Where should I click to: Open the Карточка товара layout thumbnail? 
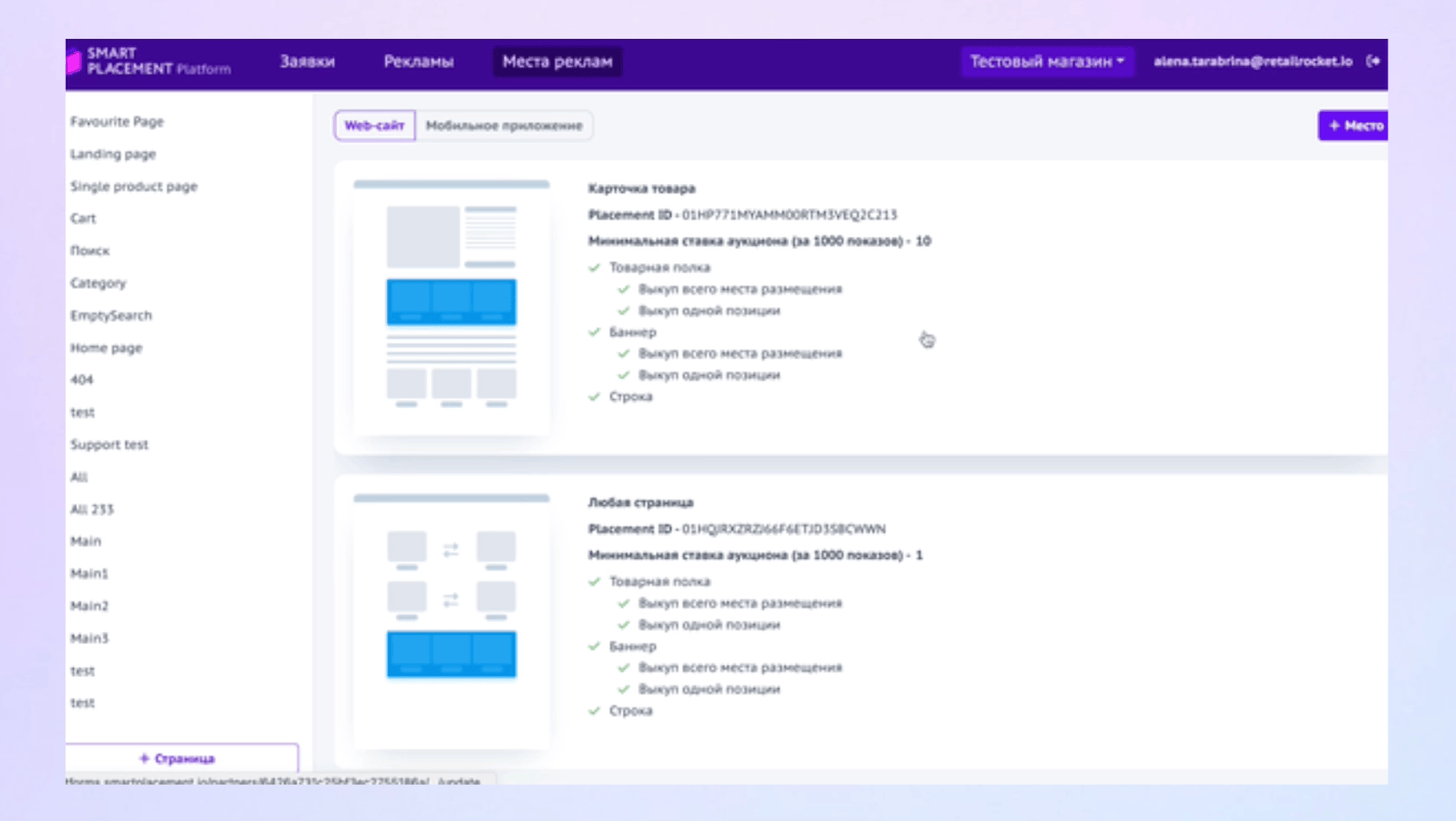click(451, 304)
